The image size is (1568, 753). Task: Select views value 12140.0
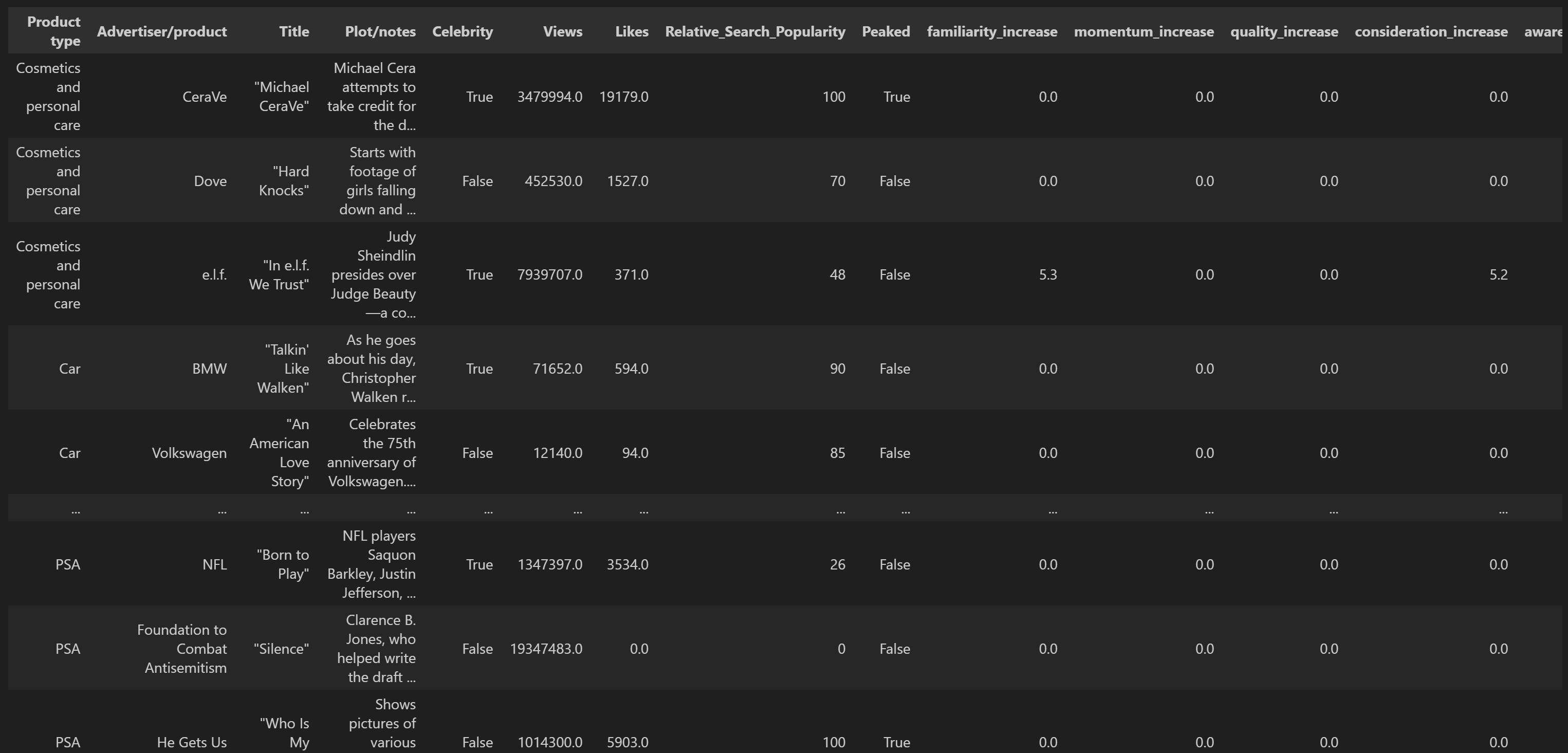[558, 453]
